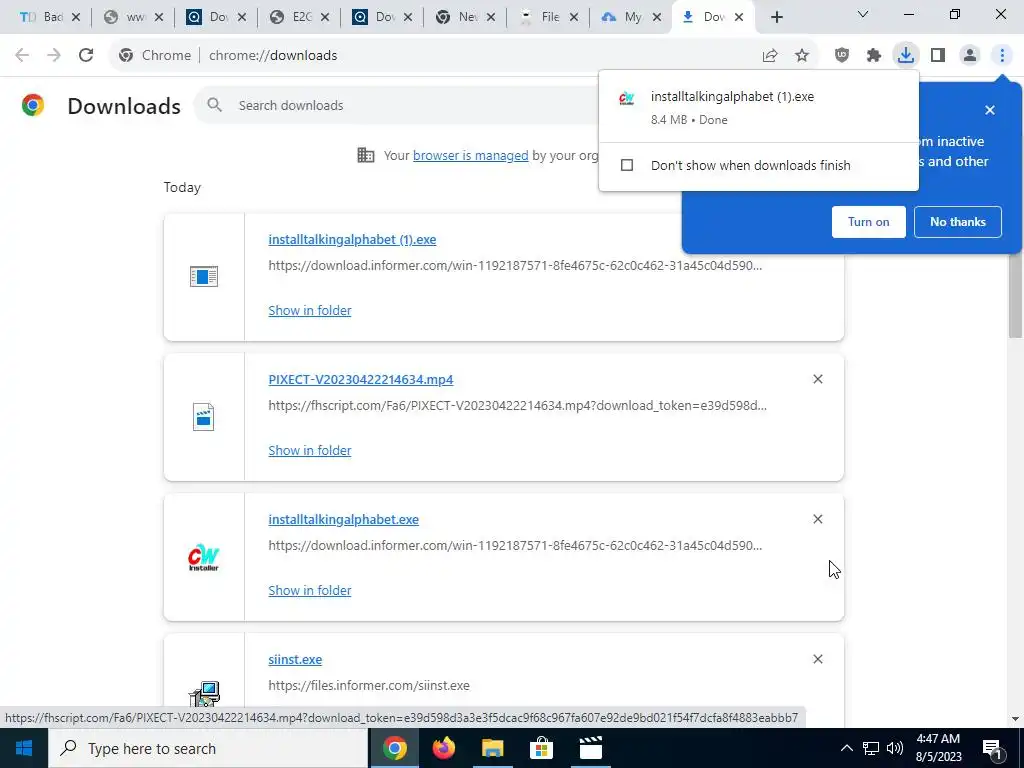Switch to the Bad tab
The height and width of the screenshot is (768, 1024).
point(50,18)
